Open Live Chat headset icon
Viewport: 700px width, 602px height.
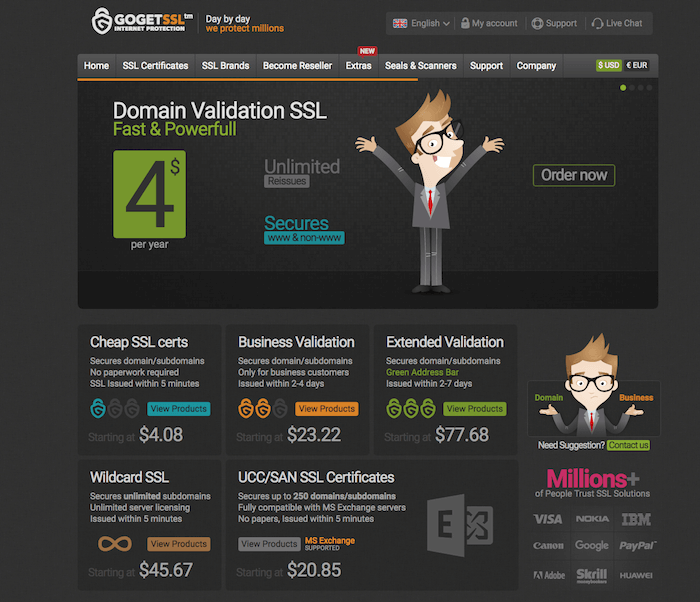click(x=597, y=23)
